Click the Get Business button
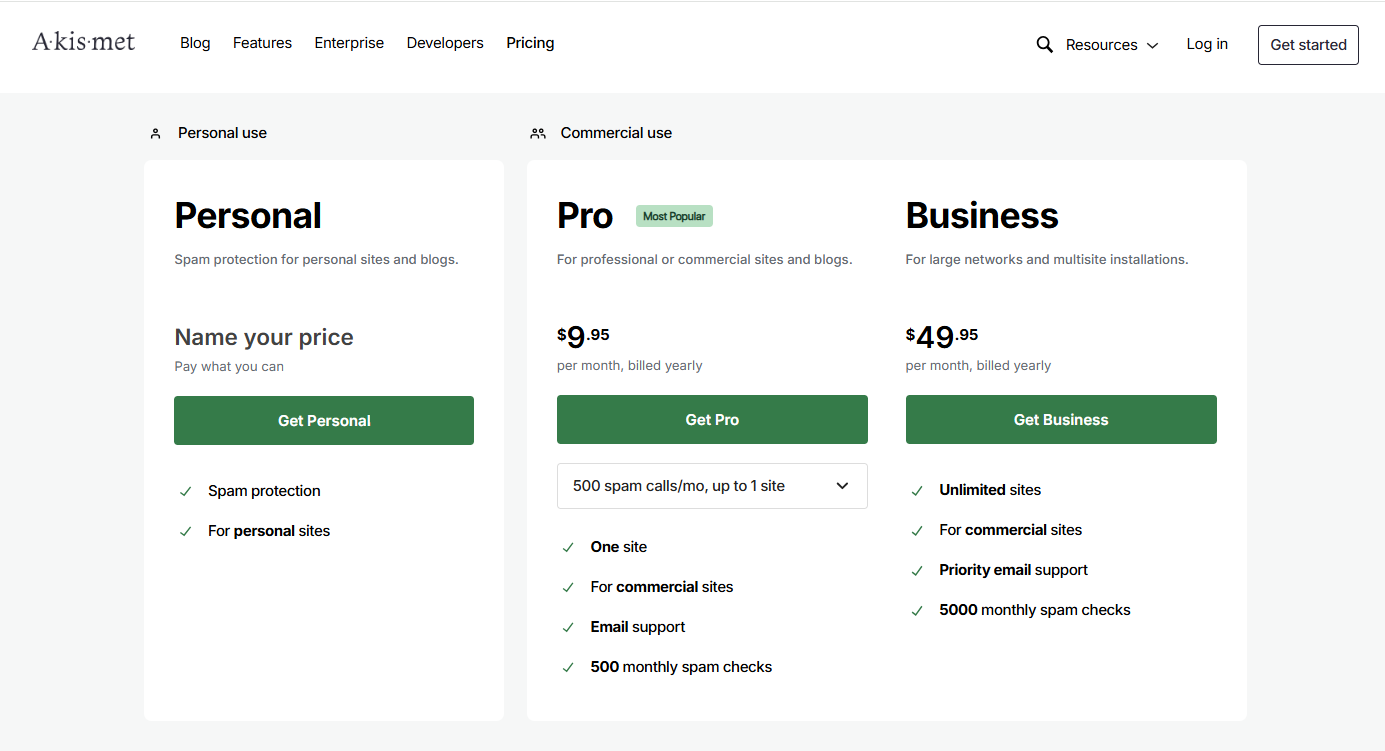The image size is (1385, 751). click(x=1061, y=420)
